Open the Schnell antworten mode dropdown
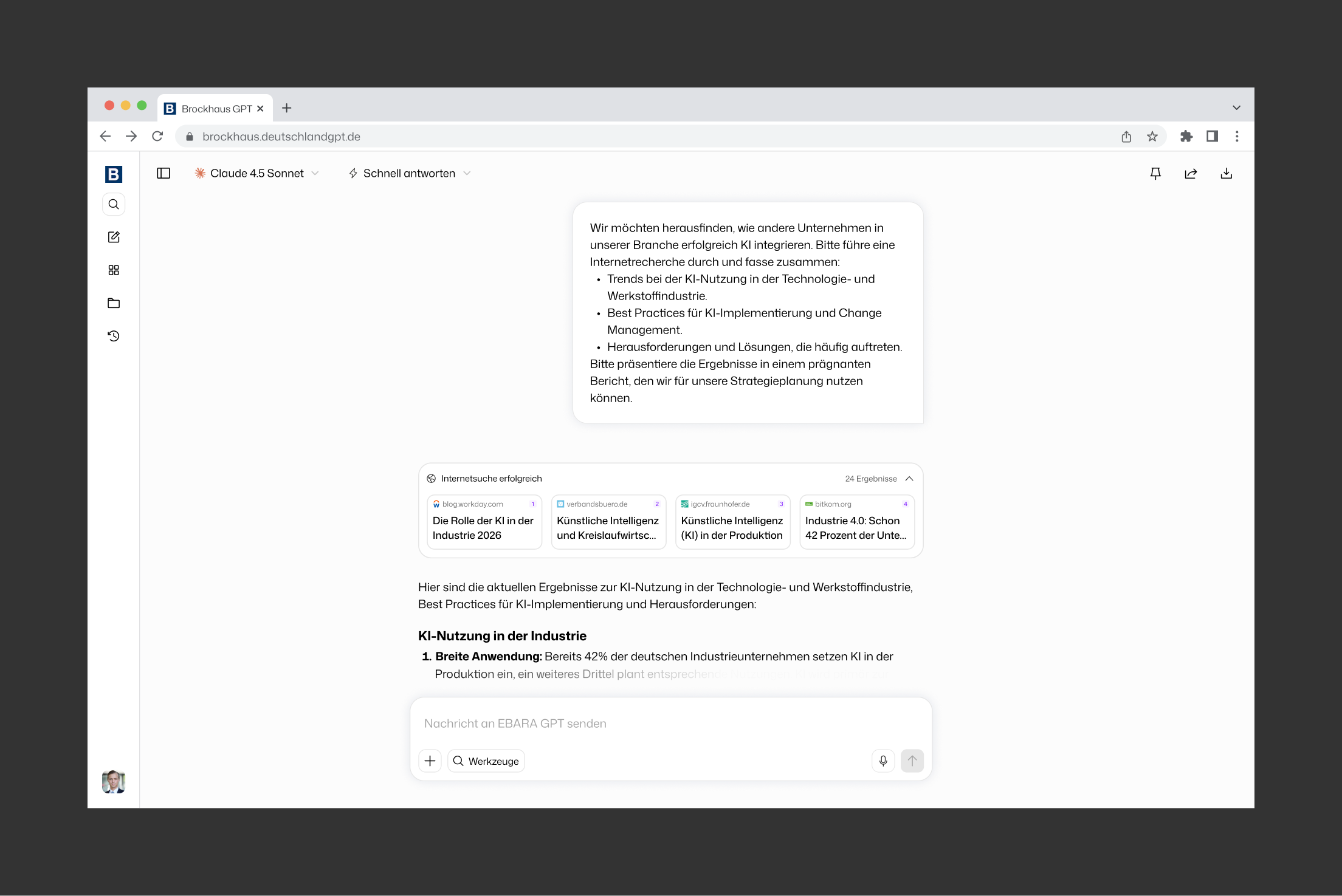The width and height of the screenshot is (1342, 896). point(408,173)
